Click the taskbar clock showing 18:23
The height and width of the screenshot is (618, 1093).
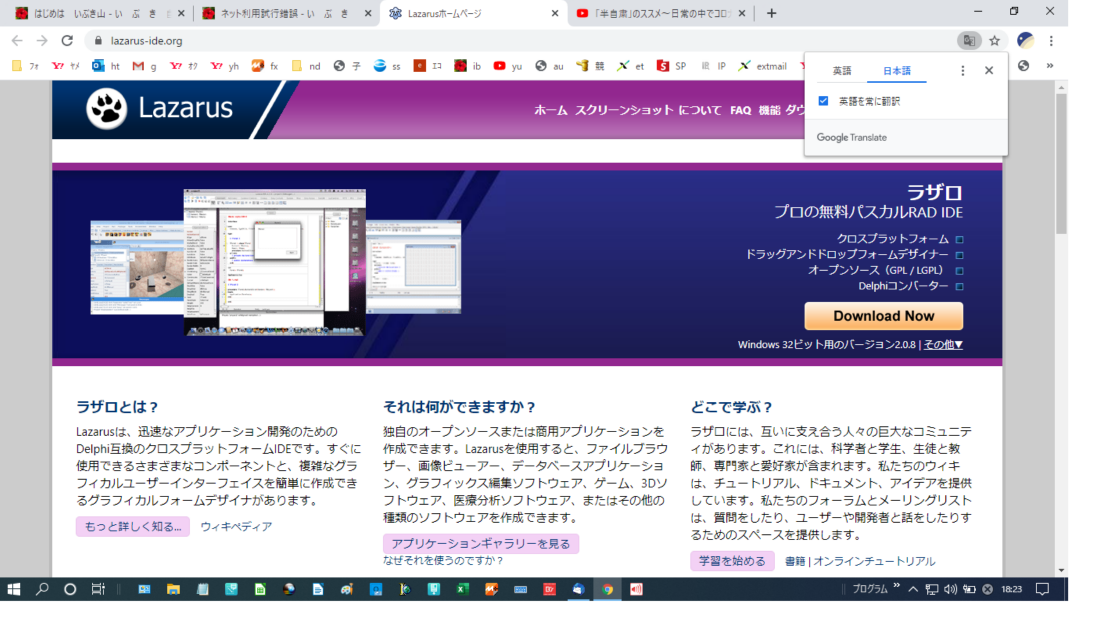click(1011, 589)
